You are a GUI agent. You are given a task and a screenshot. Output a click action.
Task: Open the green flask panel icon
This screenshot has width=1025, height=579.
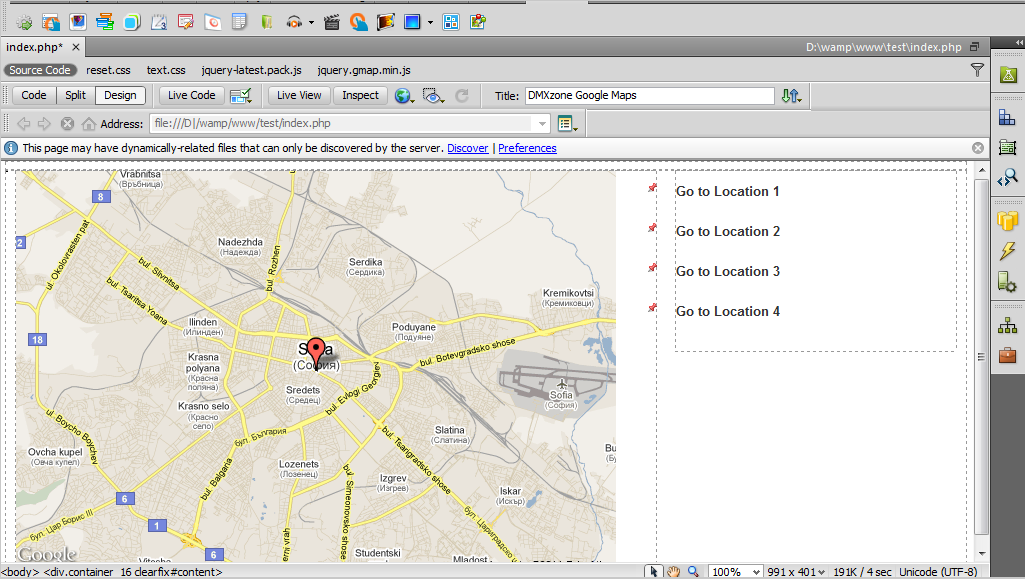[x=1007, y=74]
